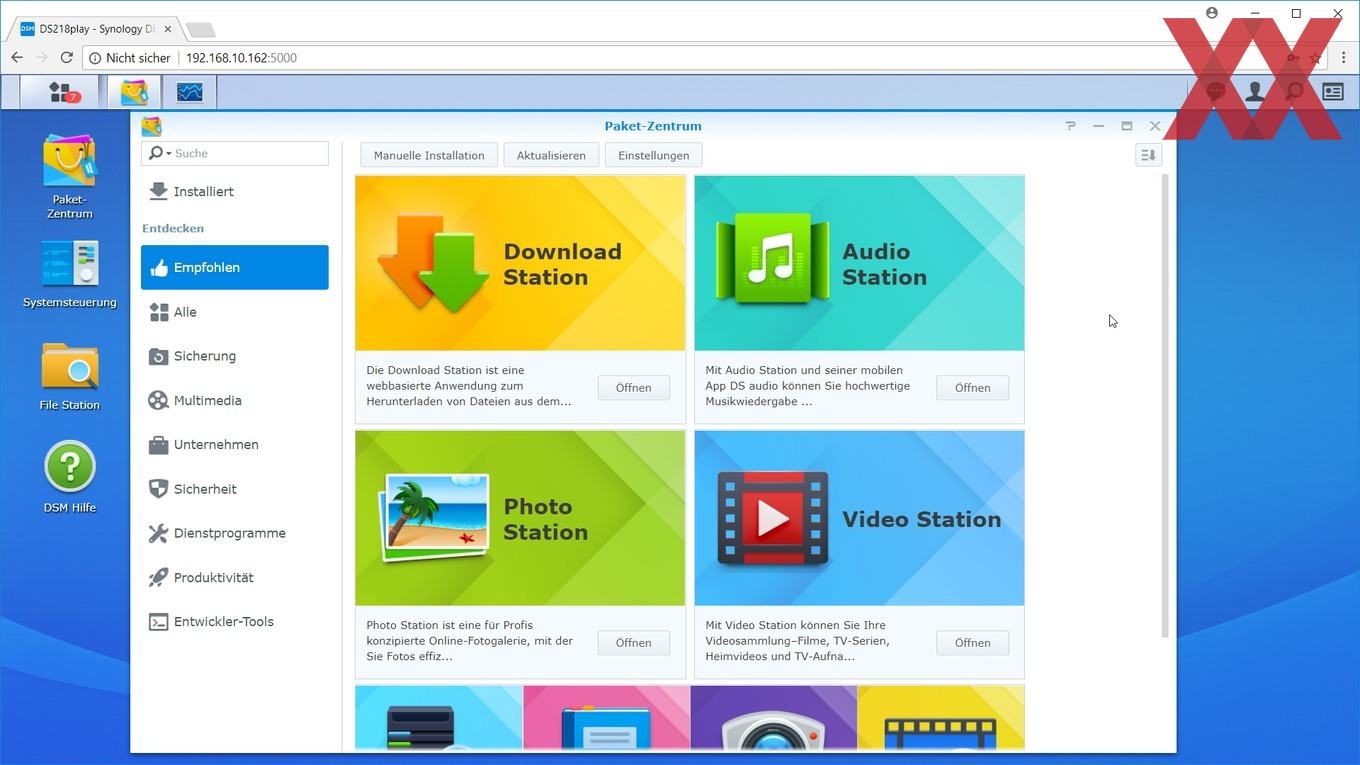Screen dimensions: 1360x765
Task: Click Öffnen for Photo Station
Action: tap(633, 643)
